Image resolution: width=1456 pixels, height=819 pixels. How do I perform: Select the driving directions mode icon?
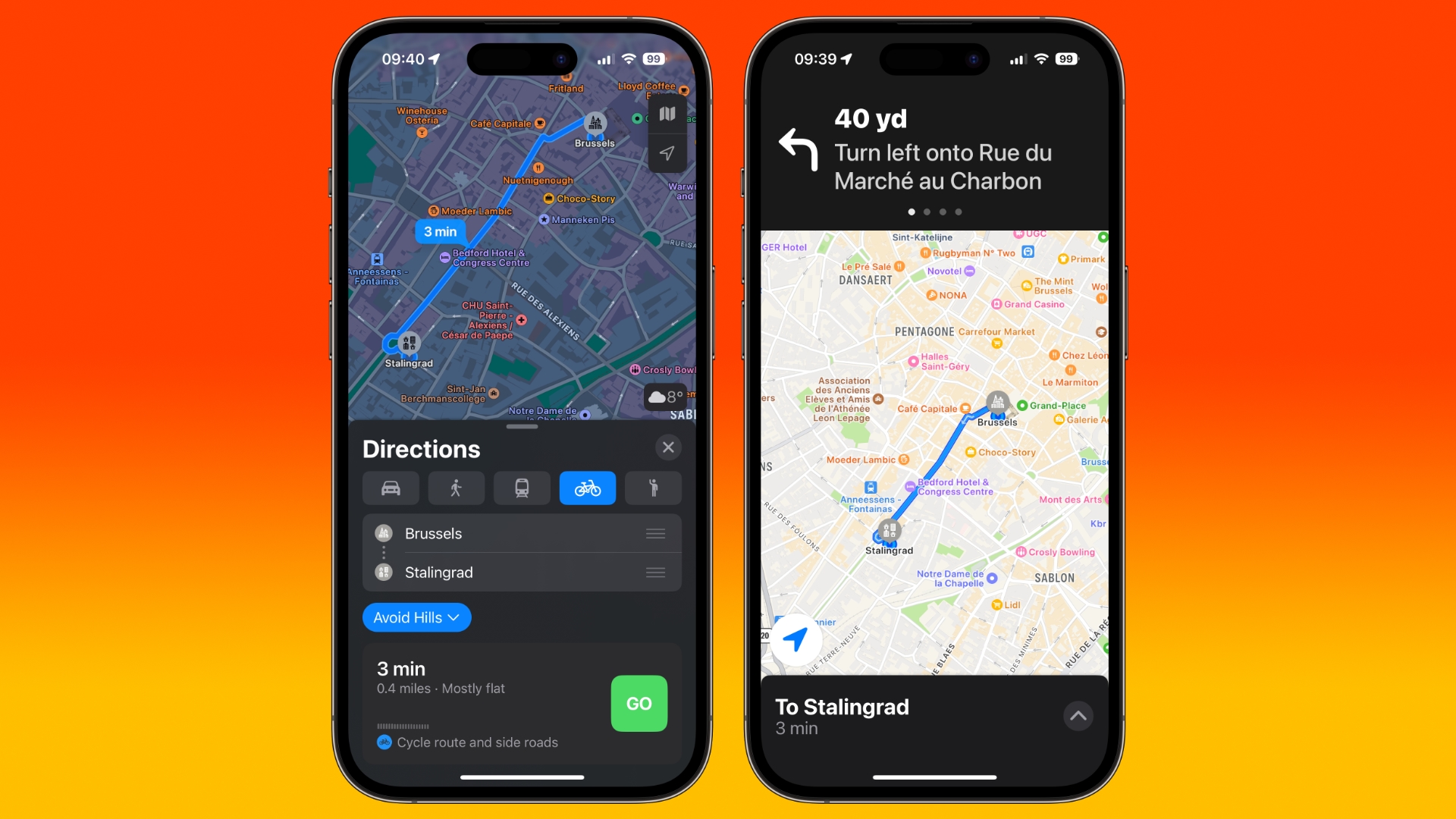390,488
